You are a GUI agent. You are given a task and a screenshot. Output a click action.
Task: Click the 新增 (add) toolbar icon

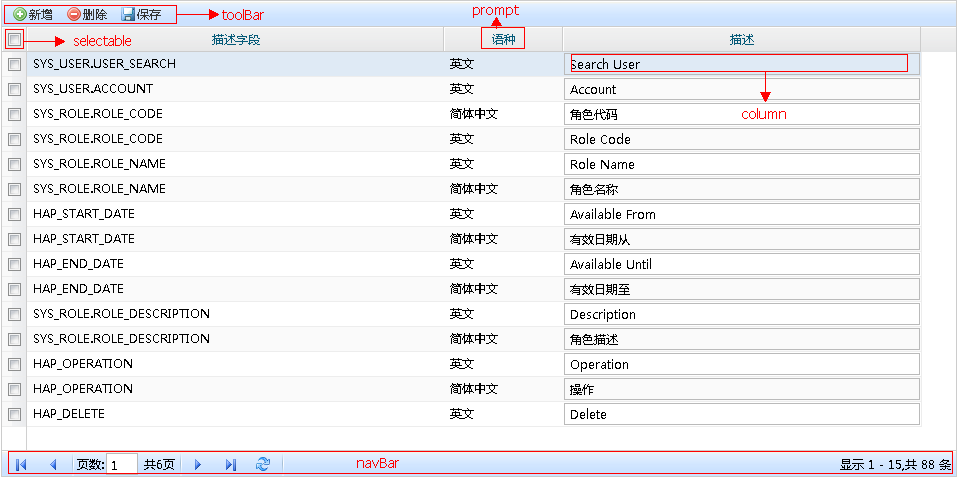click(20, 15)
